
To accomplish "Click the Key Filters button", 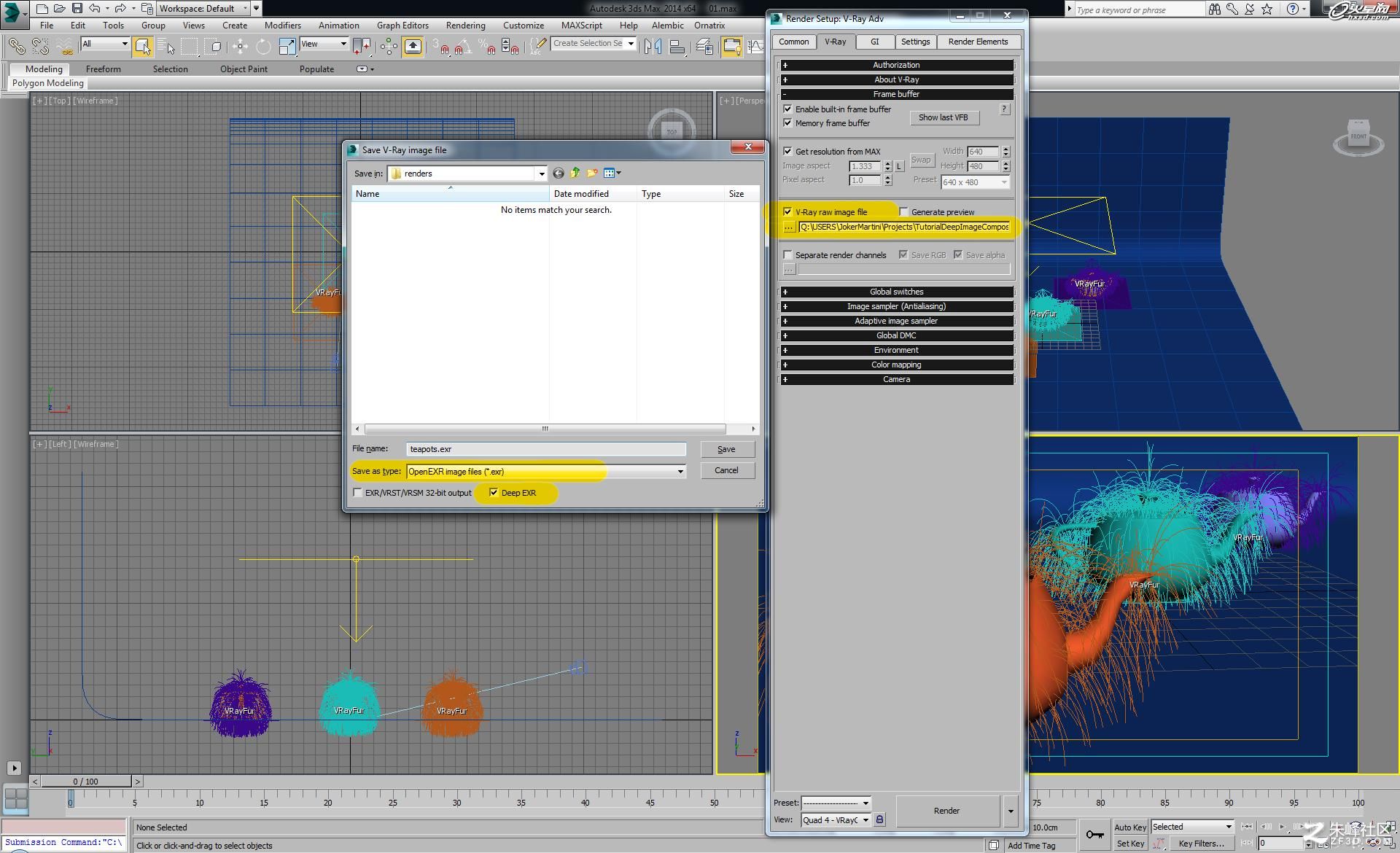I will point(1201,844).
